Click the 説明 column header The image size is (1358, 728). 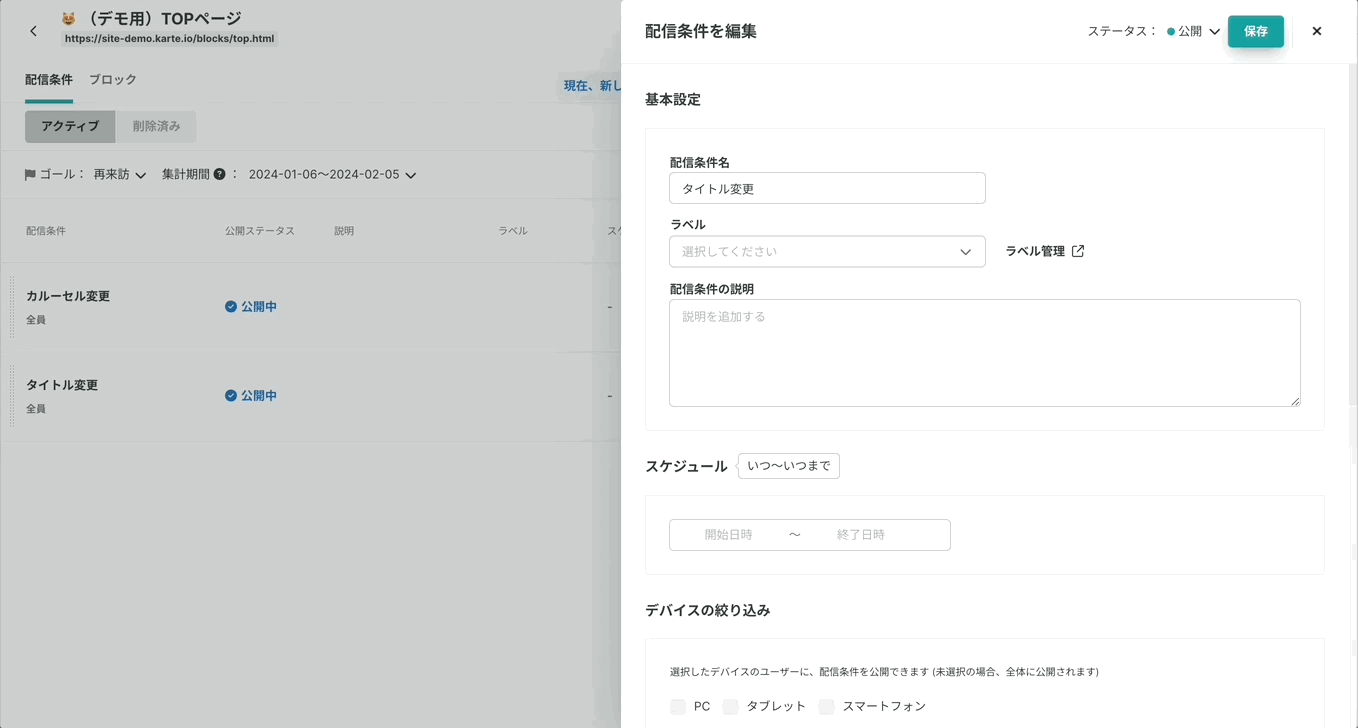click(x=344, y=231)
